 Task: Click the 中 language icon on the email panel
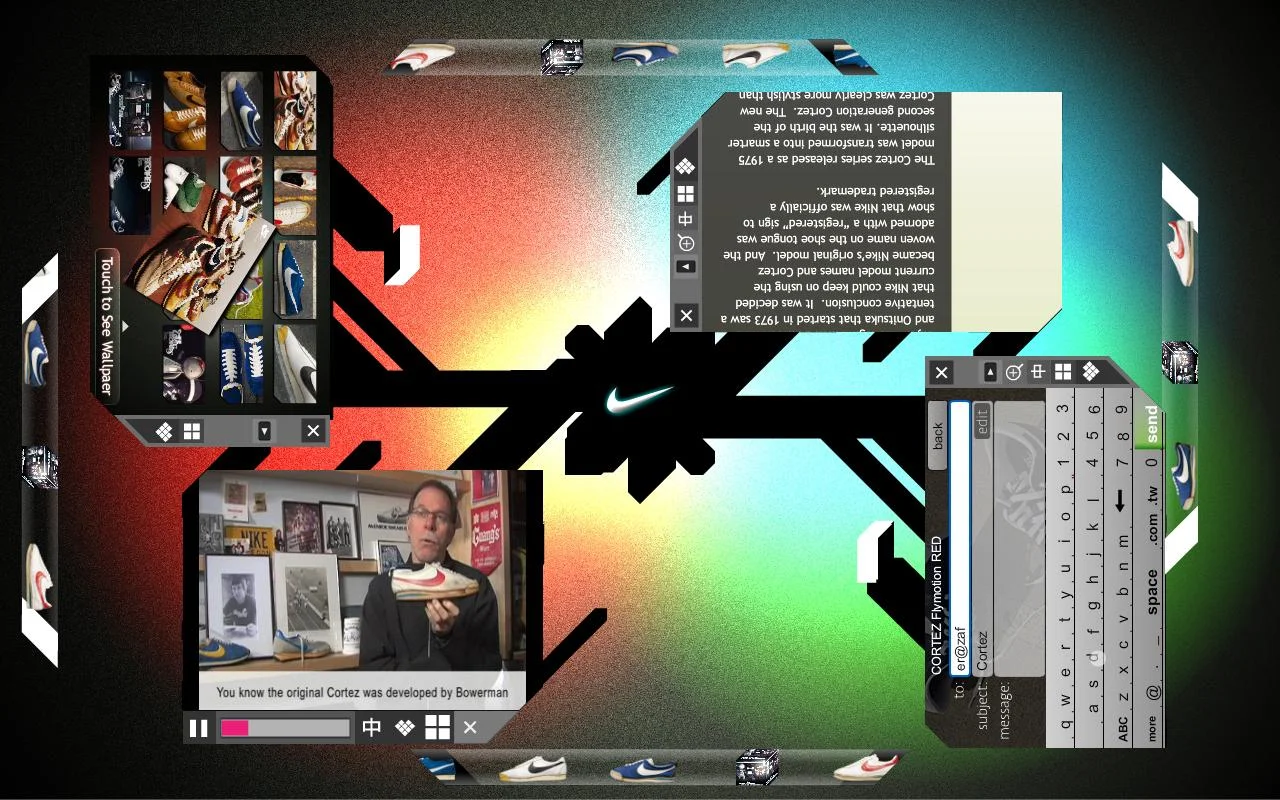1038,372
